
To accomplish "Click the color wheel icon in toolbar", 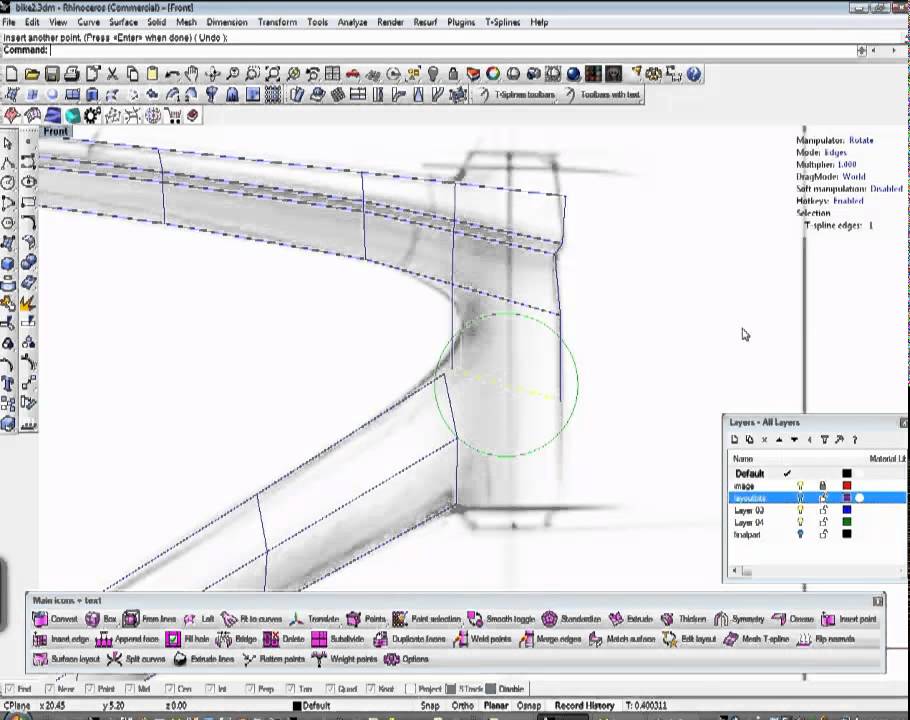I will coord(493,74).
